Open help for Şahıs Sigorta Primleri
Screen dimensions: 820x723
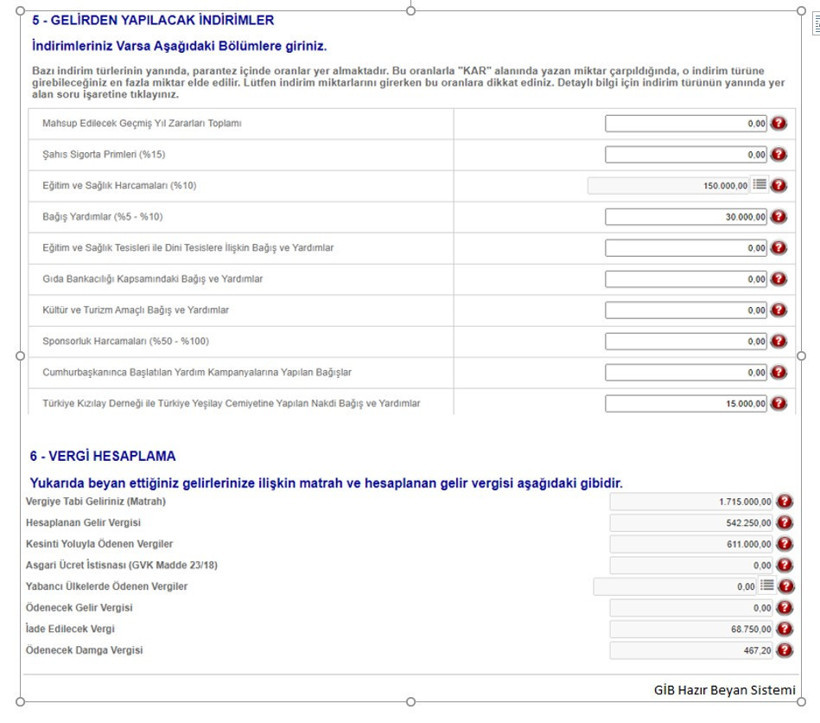coord(779,154)
